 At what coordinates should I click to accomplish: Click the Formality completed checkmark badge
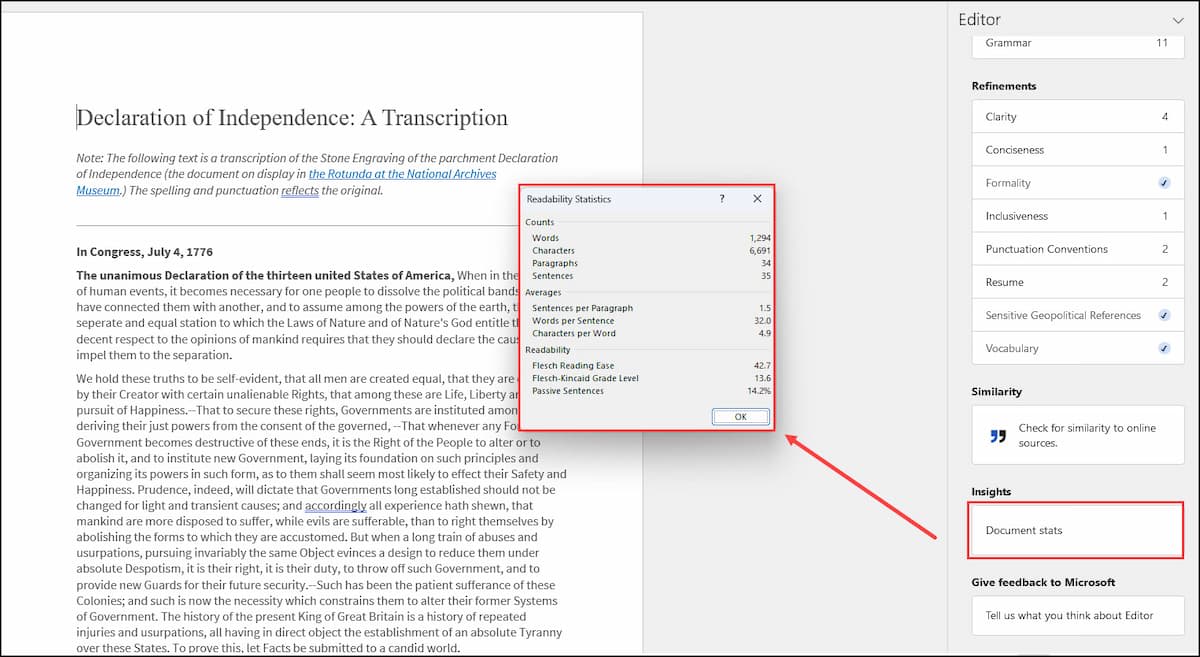point(1162,182)
